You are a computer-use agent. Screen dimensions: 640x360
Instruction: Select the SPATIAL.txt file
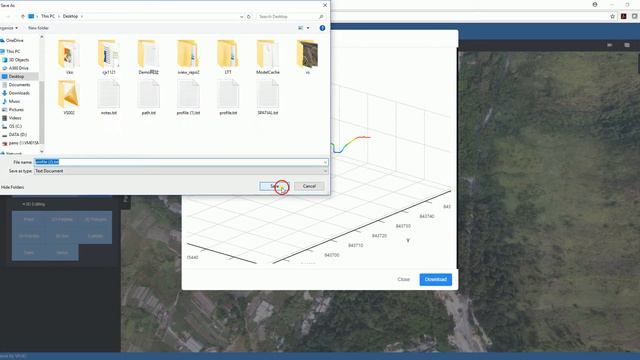268,97
